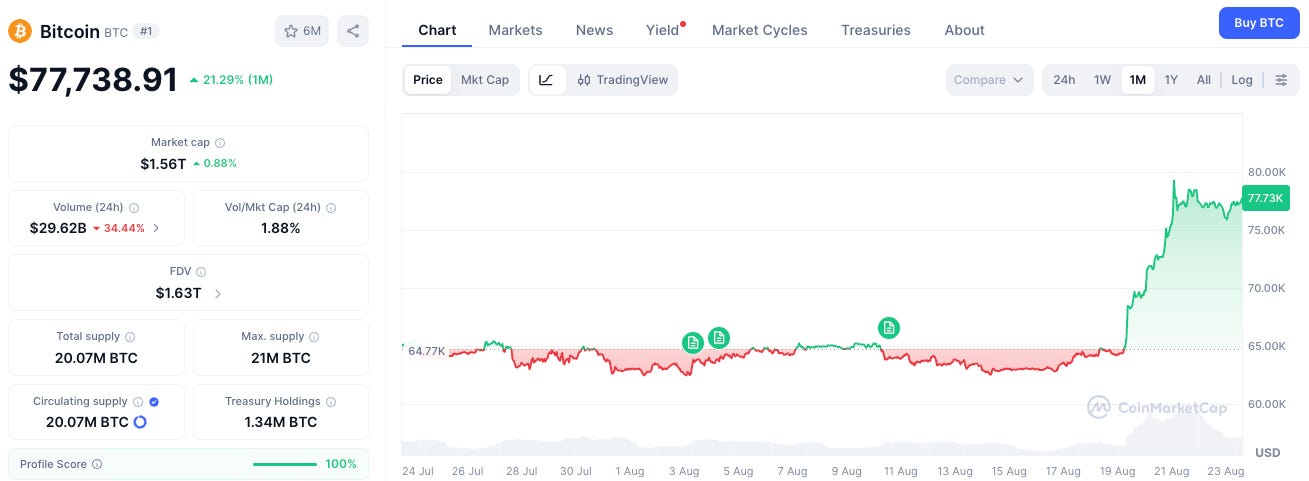Open the Treasuries tab
1309x481 pixels.
876,30
